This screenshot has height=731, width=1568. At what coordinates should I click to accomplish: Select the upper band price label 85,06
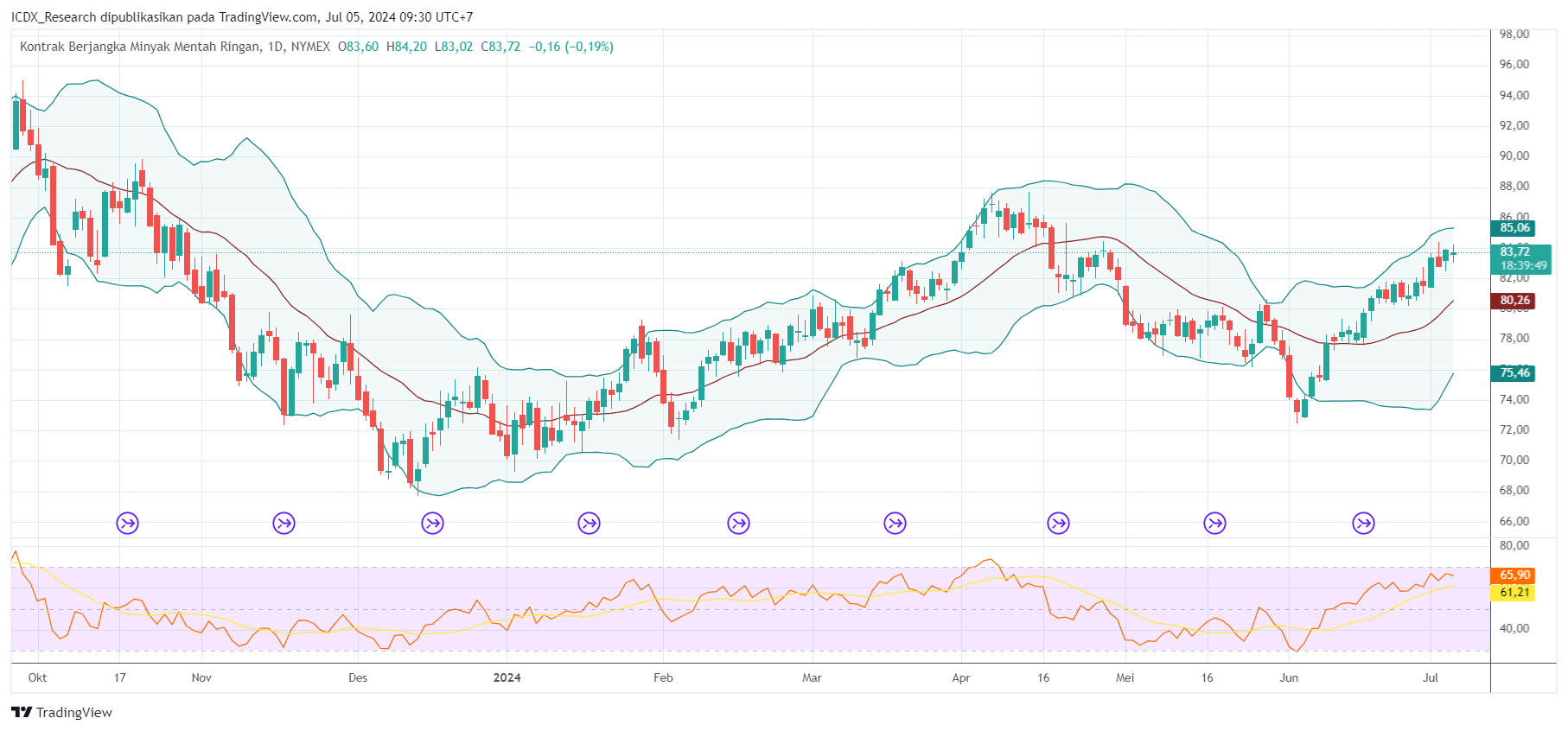coord(1514,228)
